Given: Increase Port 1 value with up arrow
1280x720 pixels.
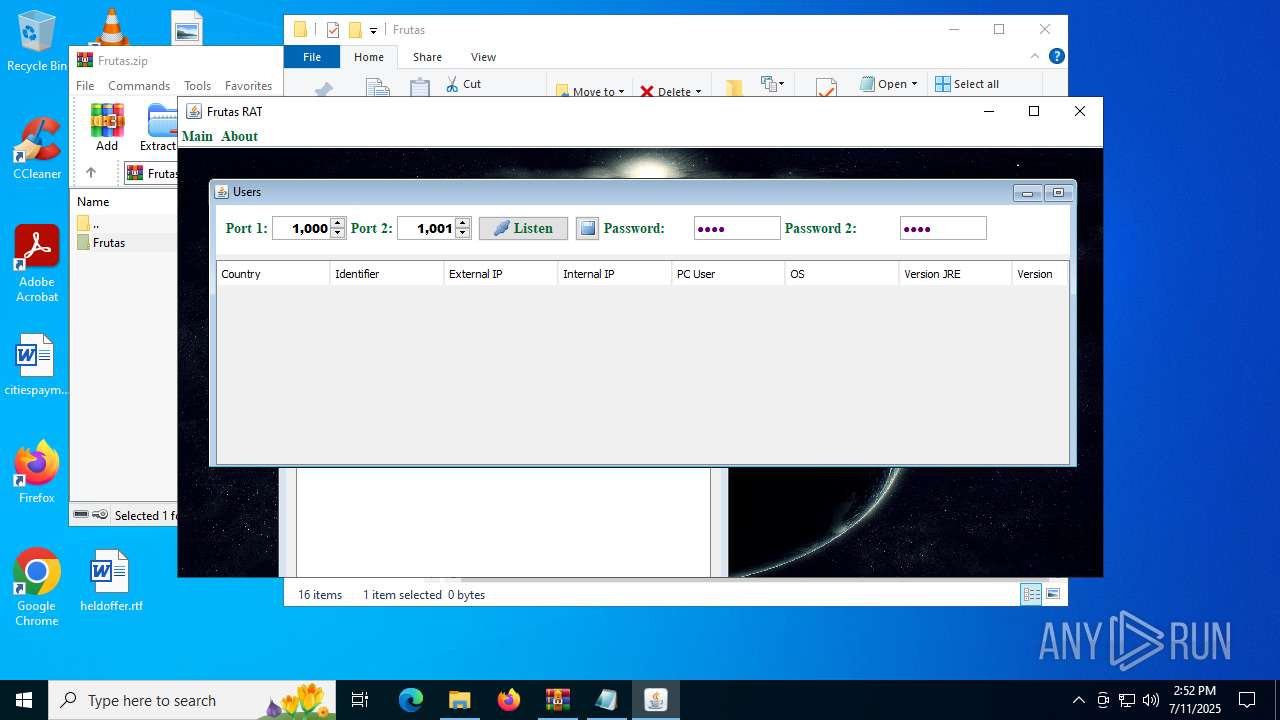Looking at the screenshot, I should 338,223.
